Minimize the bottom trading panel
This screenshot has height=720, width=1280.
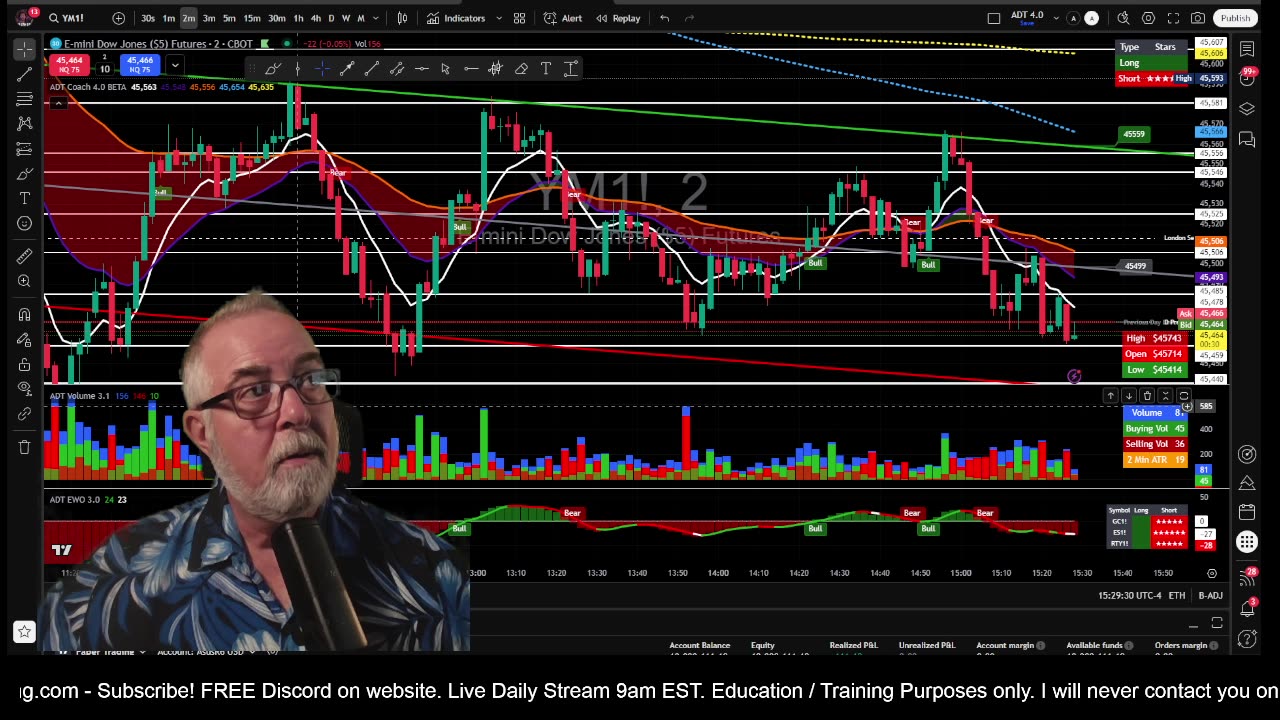(x=1193, y=624)
